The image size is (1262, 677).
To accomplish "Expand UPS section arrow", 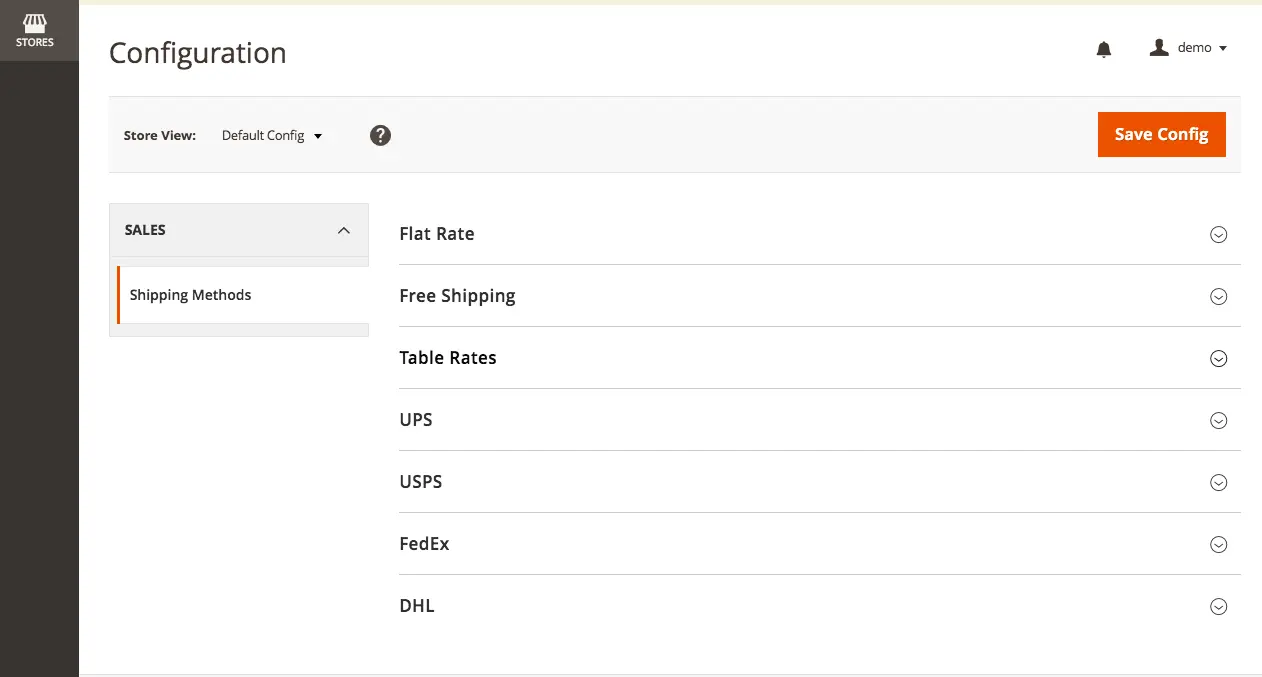I will pos(1218,420).
